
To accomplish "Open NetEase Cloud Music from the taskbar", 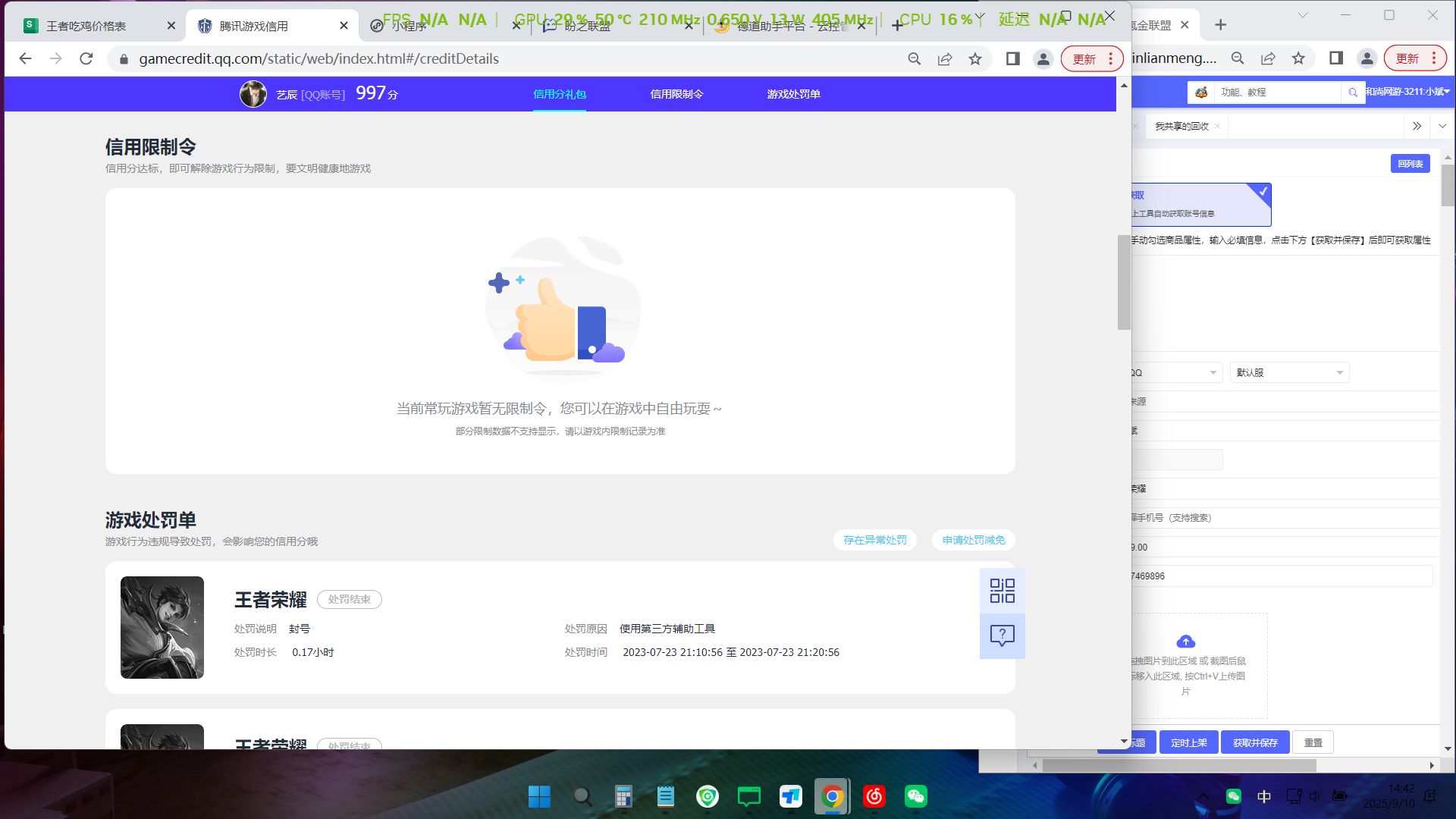I will [x=874, y=796].
